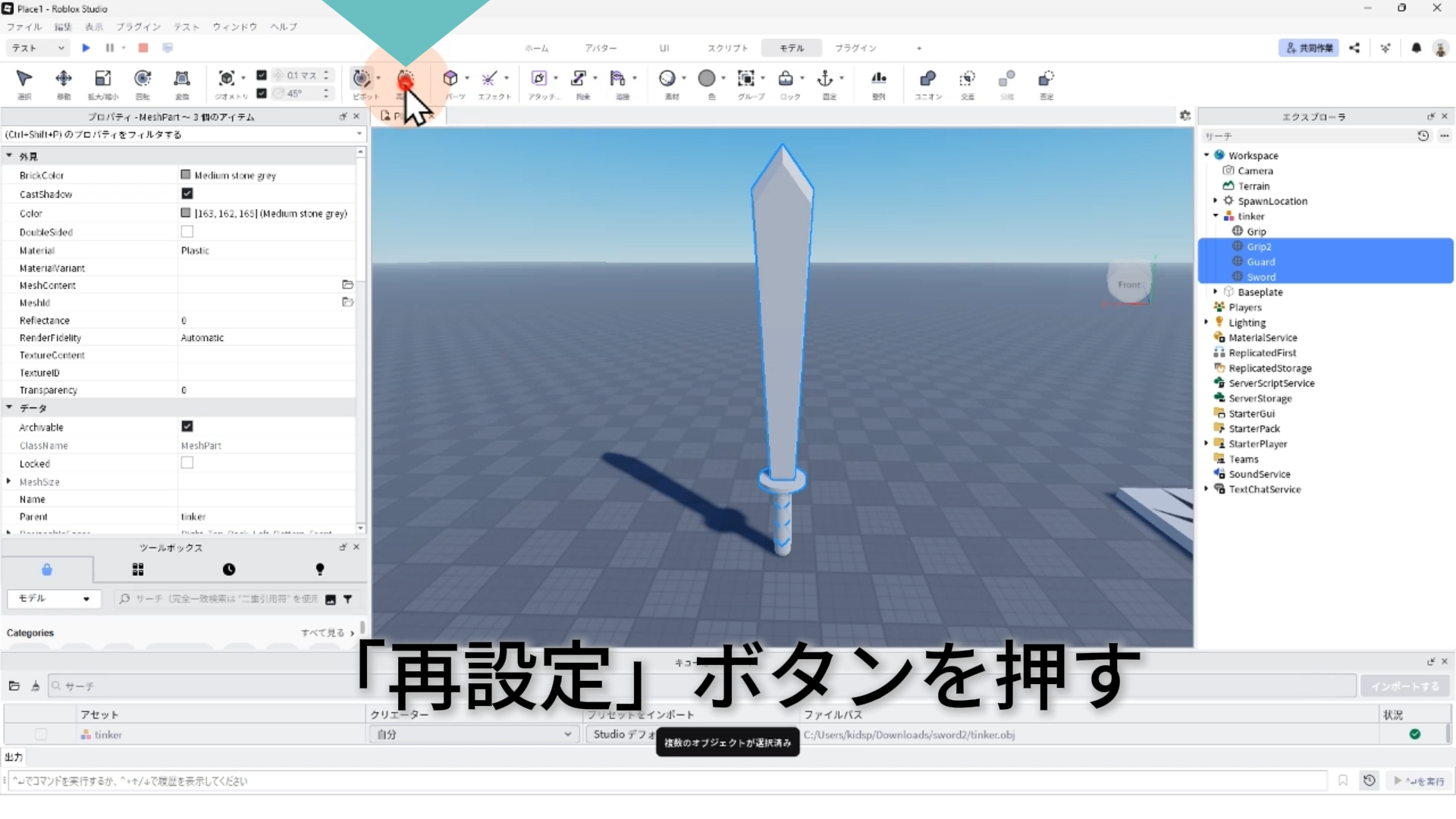The height and width of the screenshot is (819, 1456).
Task: Click the 共同作業 collaborate button
Action: coord(1309,48)
